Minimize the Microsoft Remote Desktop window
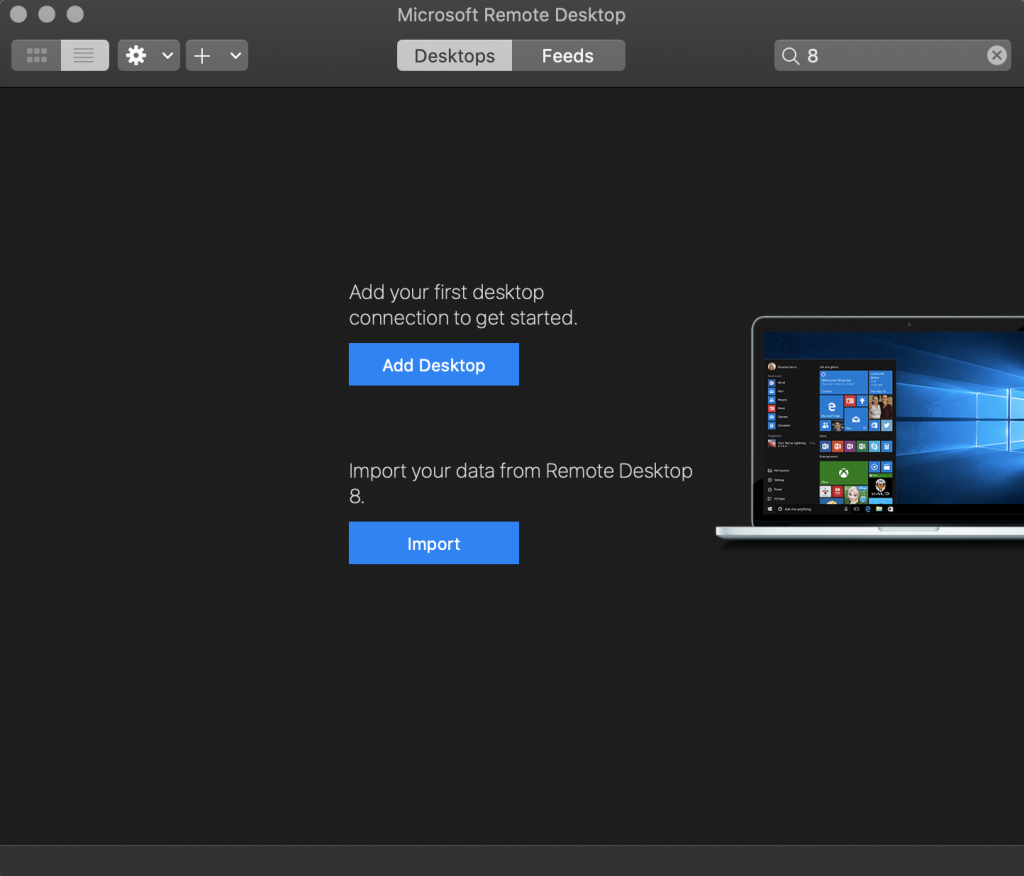Image resolution: width=1024 pixels, height=876 pixels. pyautogui.click(x=47, y=14)
